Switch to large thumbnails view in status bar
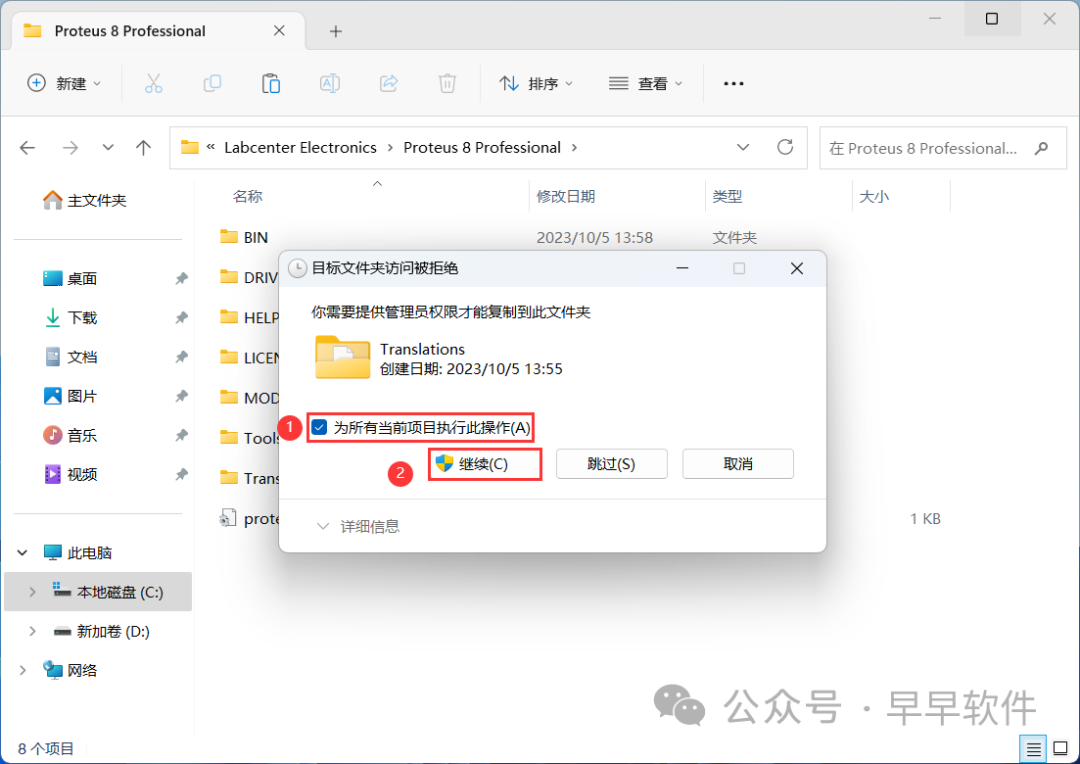Viewport: 1080px width, 764px height. (1060, 748)
